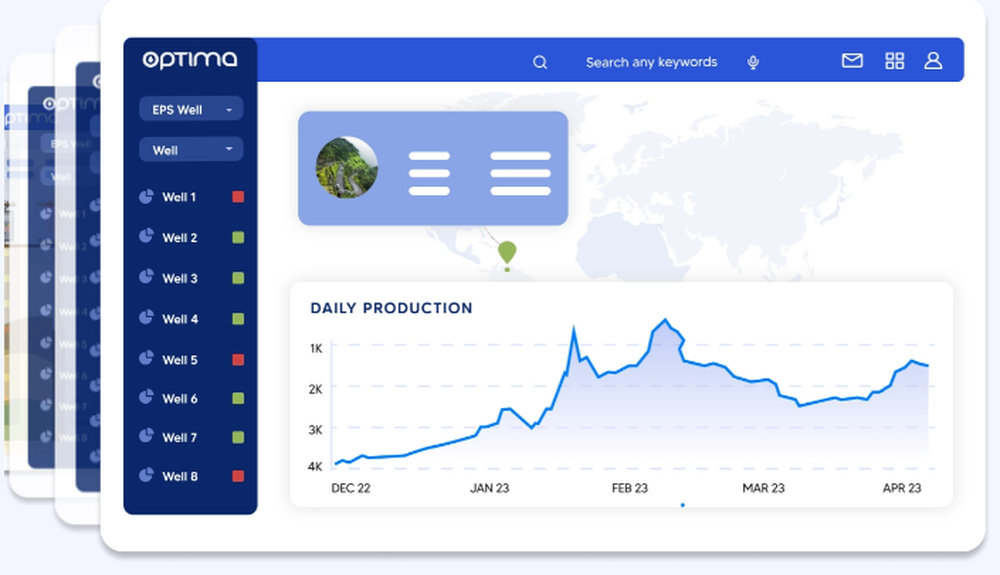Click the DEC 22 axis label
Screen dimensions: 1000x575
pos(351,488)
